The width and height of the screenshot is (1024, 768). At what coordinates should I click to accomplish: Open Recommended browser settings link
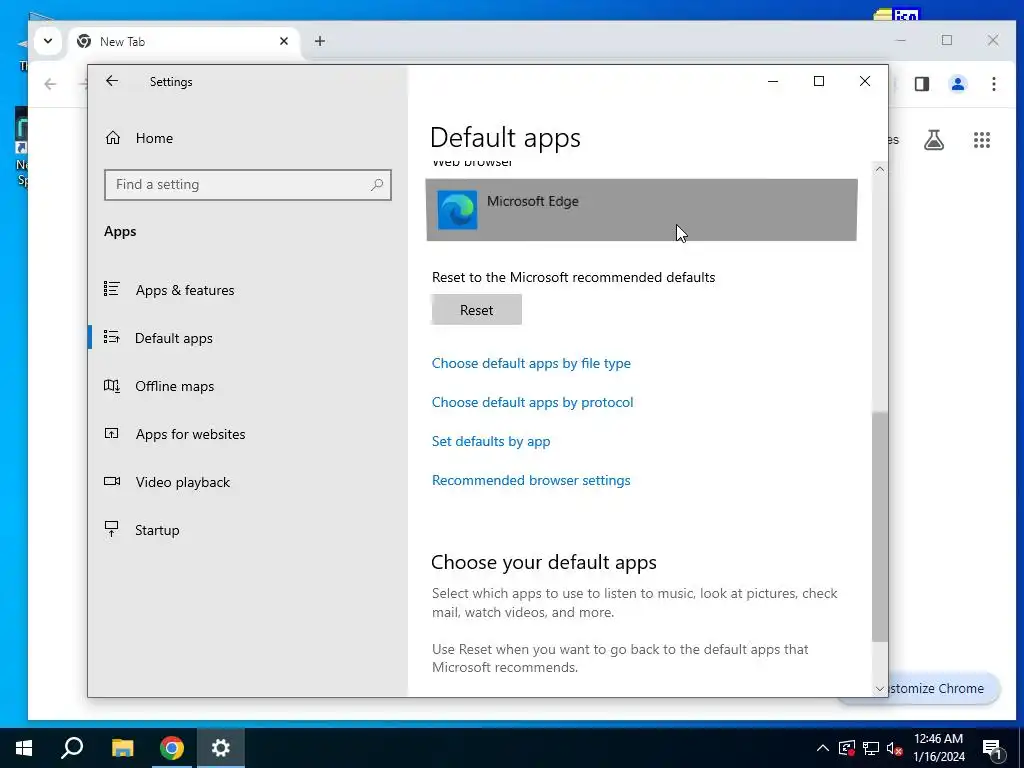click(x=531, y=481)
